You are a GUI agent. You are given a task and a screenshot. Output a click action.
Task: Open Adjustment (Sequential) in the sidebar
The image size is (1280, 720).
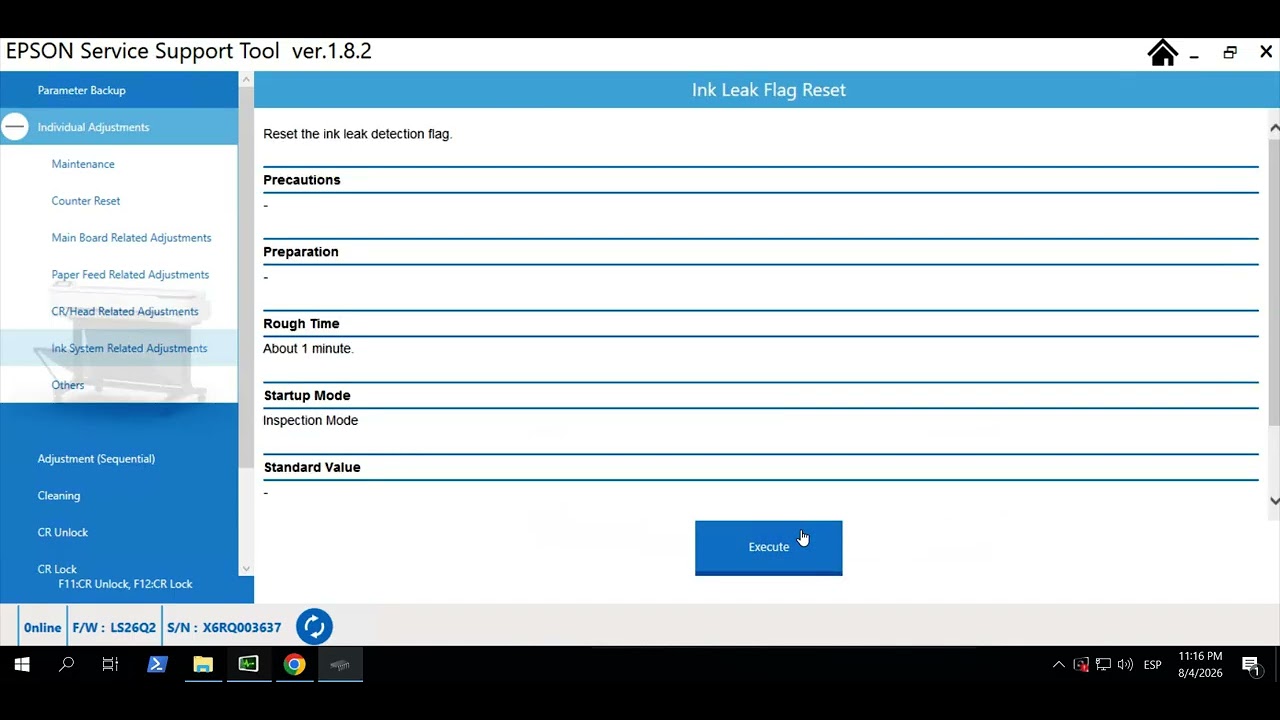coord(96,459)
